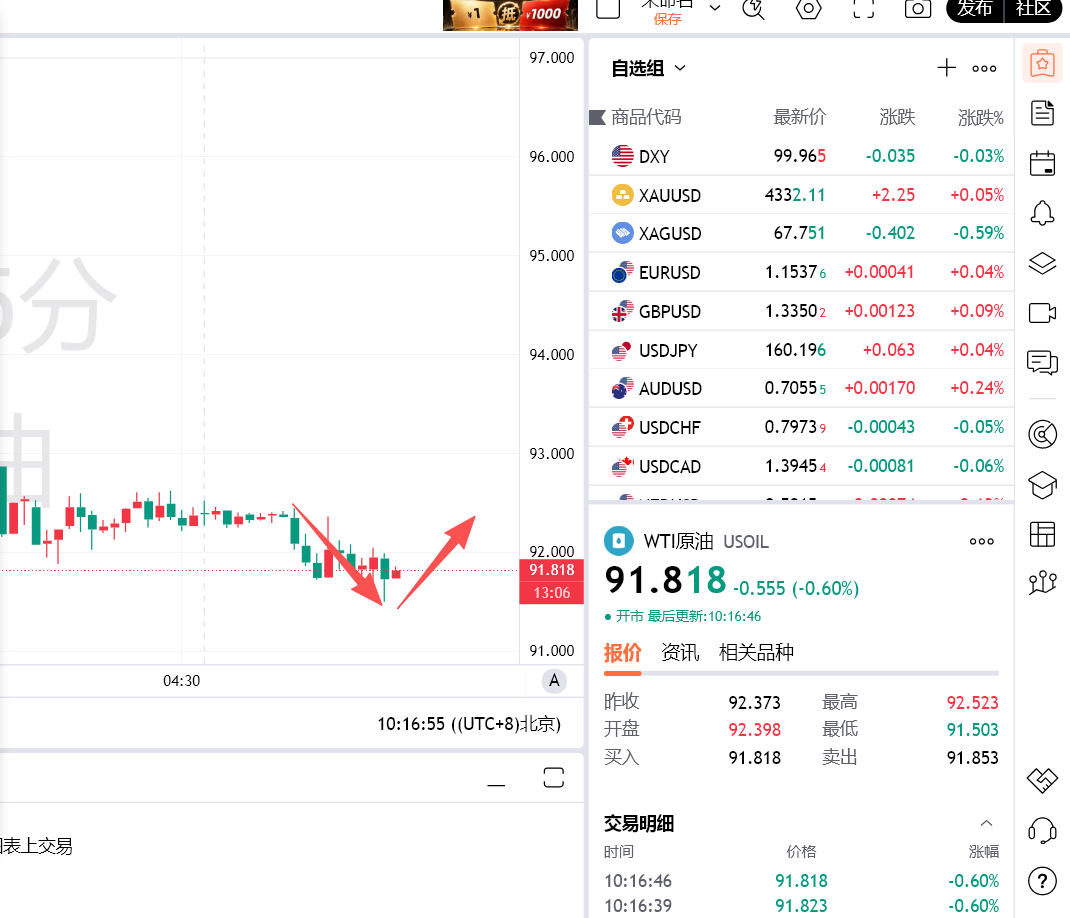Click the 买入 price 91.818
1070x918 pixels.
click(x=754, y=758)
